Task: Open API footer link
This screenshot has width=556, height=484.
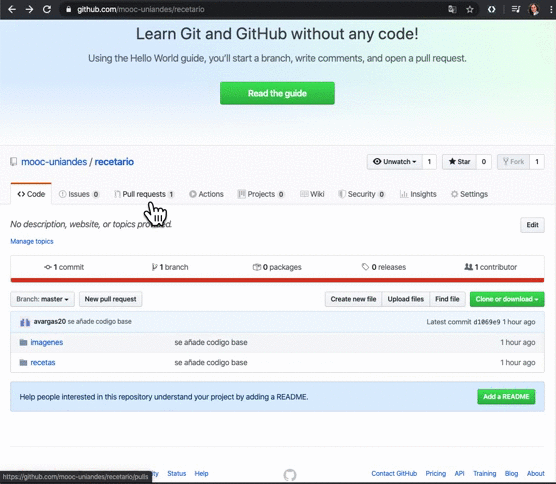Action: [460, 473]
